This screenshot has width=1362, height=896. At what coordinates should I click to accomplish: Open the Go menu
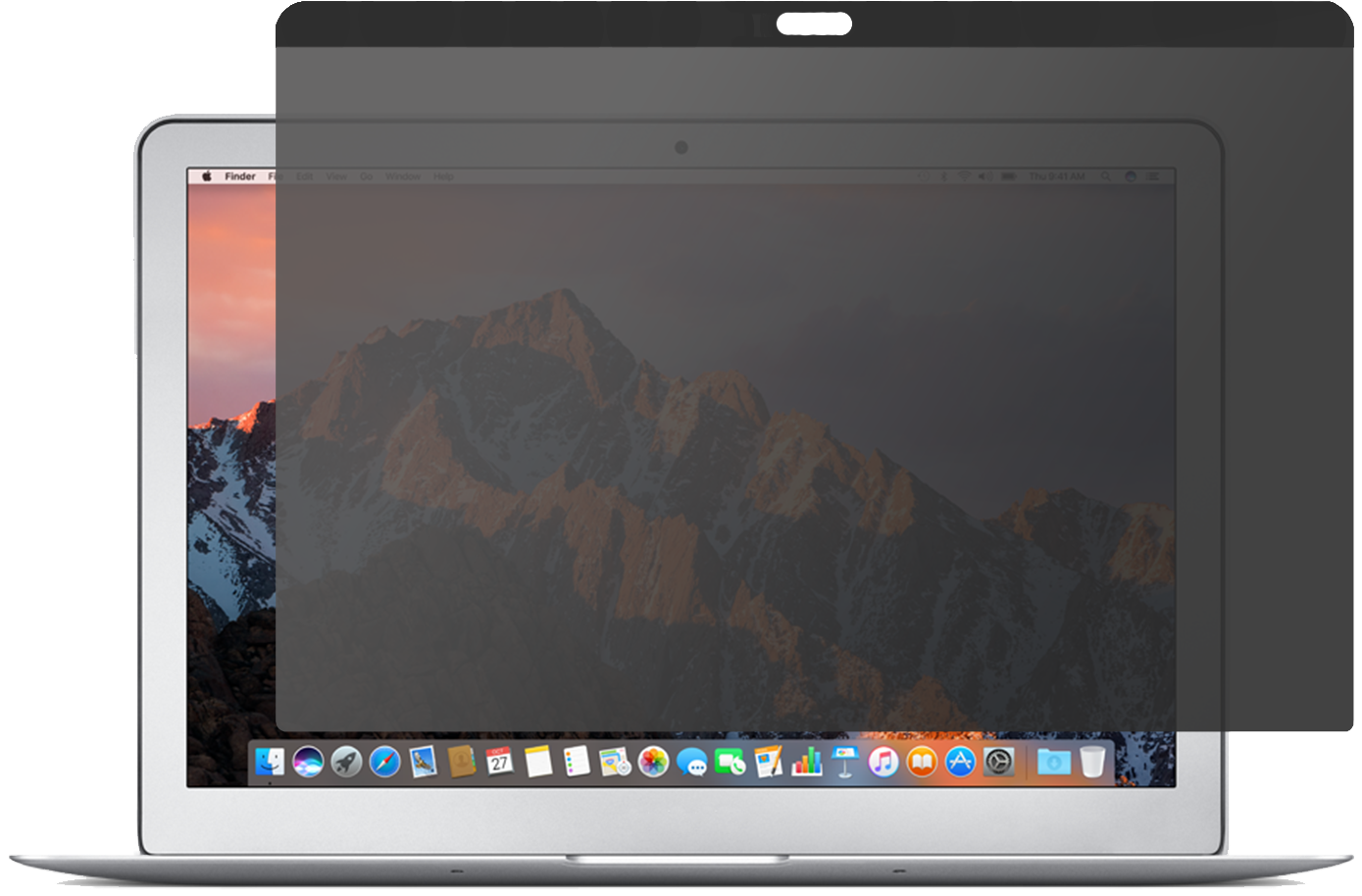pos(366,176)
